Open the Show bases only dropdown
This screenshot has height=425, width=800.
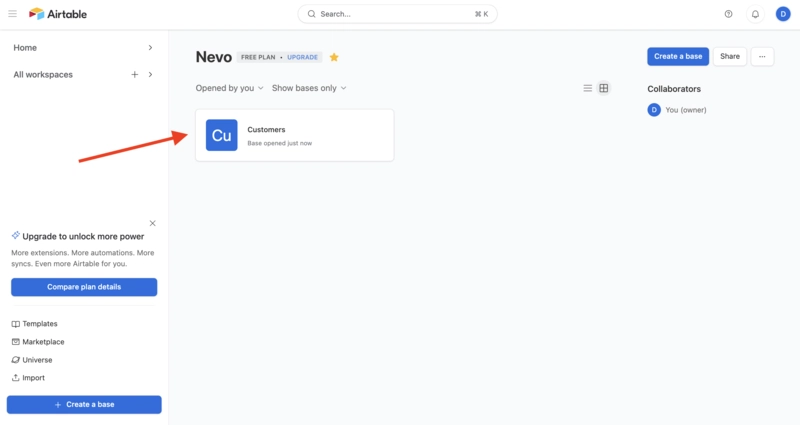(x=309, y=88)
